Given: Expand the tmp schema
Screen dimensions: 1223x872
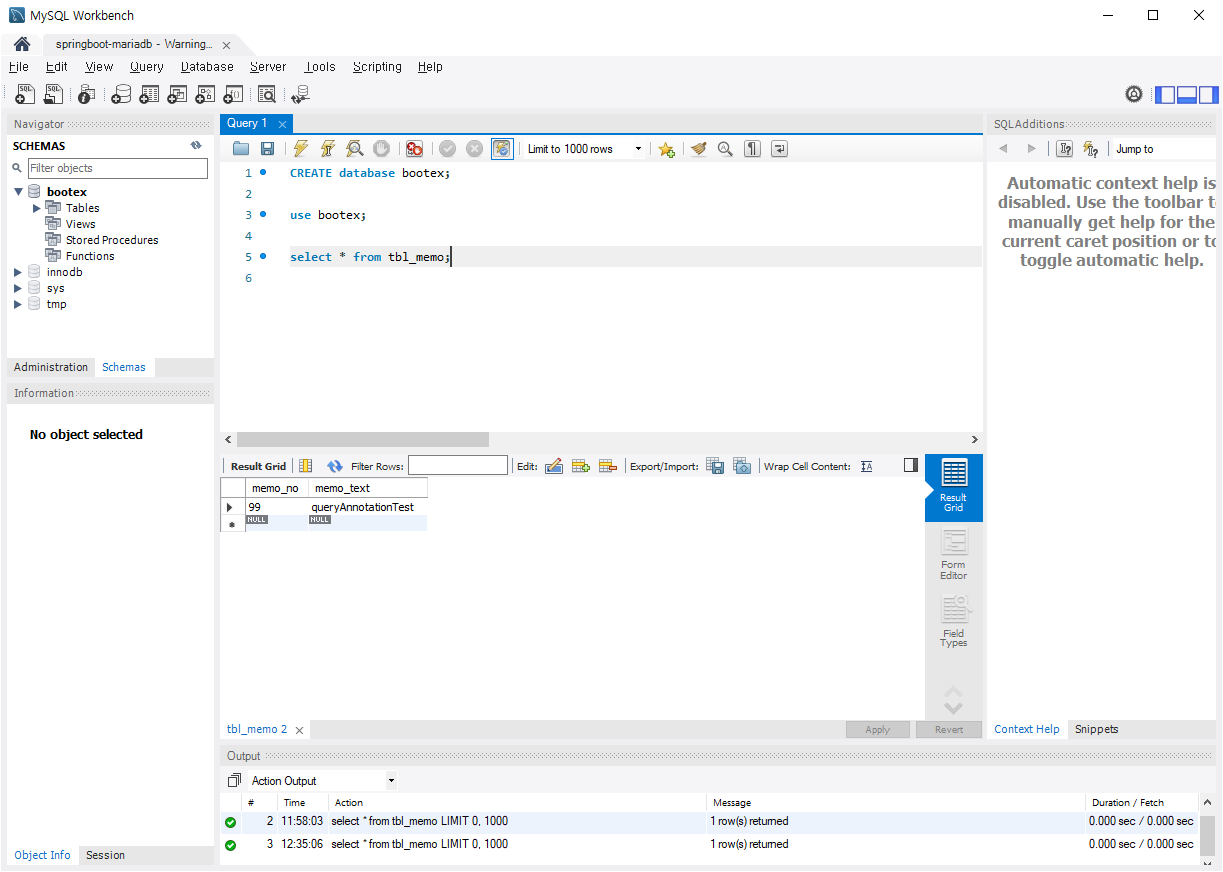Looking at the screenshot, I should pyautogui.click(x=18, y=304).
